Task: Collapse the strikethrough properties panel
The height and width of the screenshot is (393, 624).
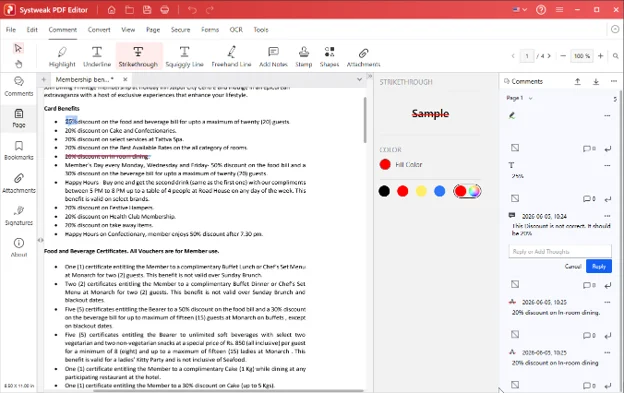Action: pos(370,76)
